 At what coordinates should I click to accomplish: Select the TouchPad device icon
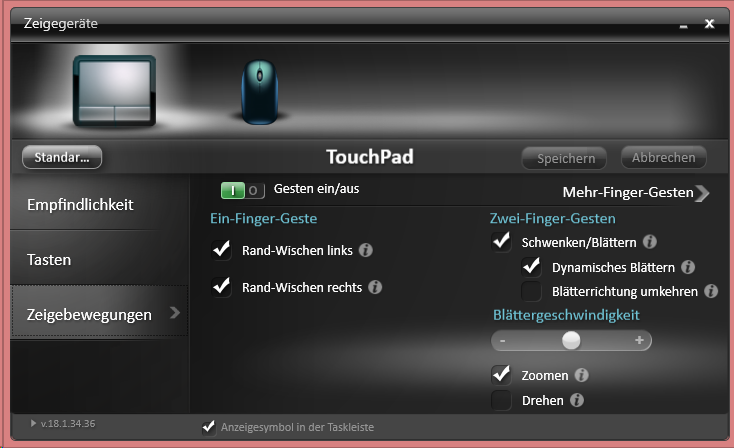[115, 90]
